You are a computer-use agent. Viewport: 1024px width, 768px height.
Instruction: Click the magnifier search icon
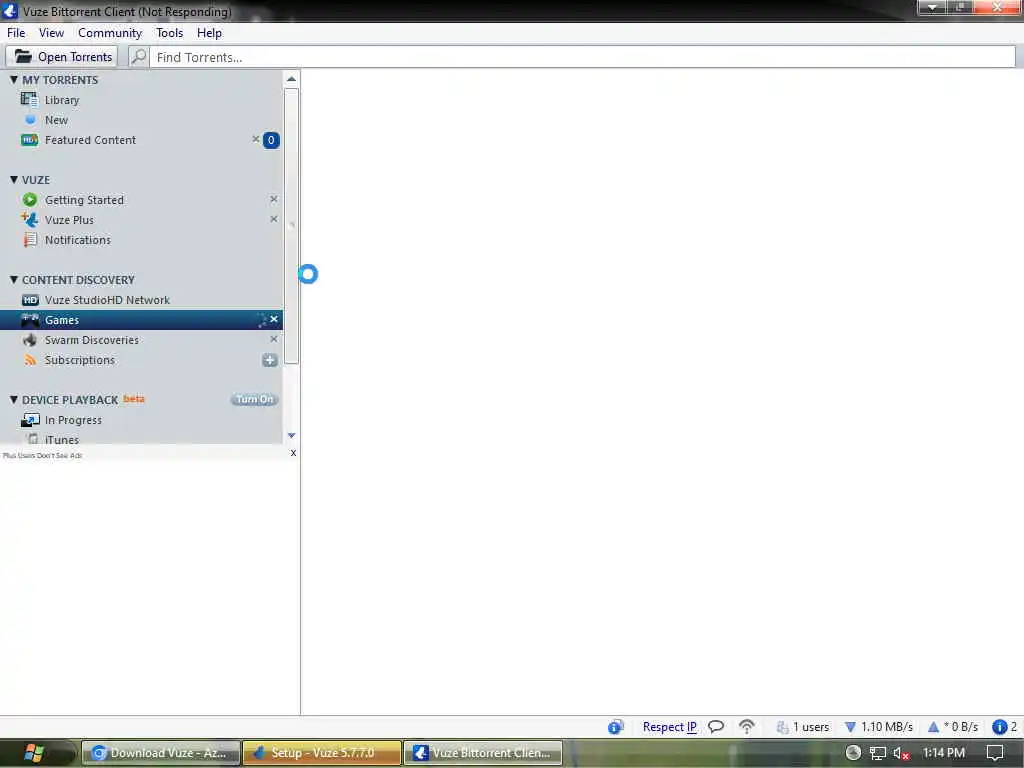point(138,57)
